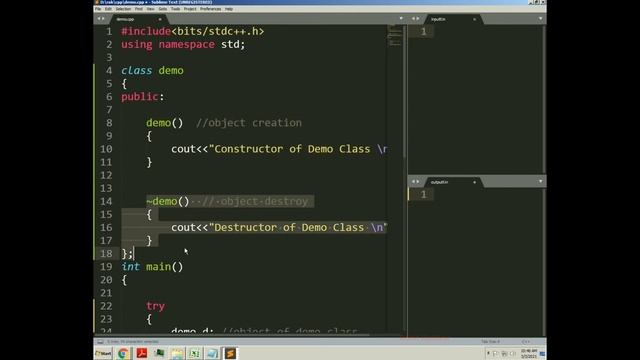The height and width of the screenshot is (360, 640).
Task: Open Adobe Reader from the taskbar
Action: click(x=142, y=353)
